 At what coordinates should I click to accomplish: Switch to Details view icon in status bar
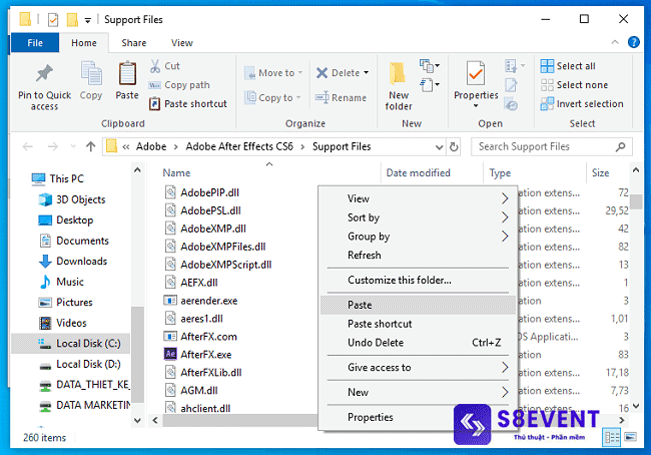click(x=612, y=437)
